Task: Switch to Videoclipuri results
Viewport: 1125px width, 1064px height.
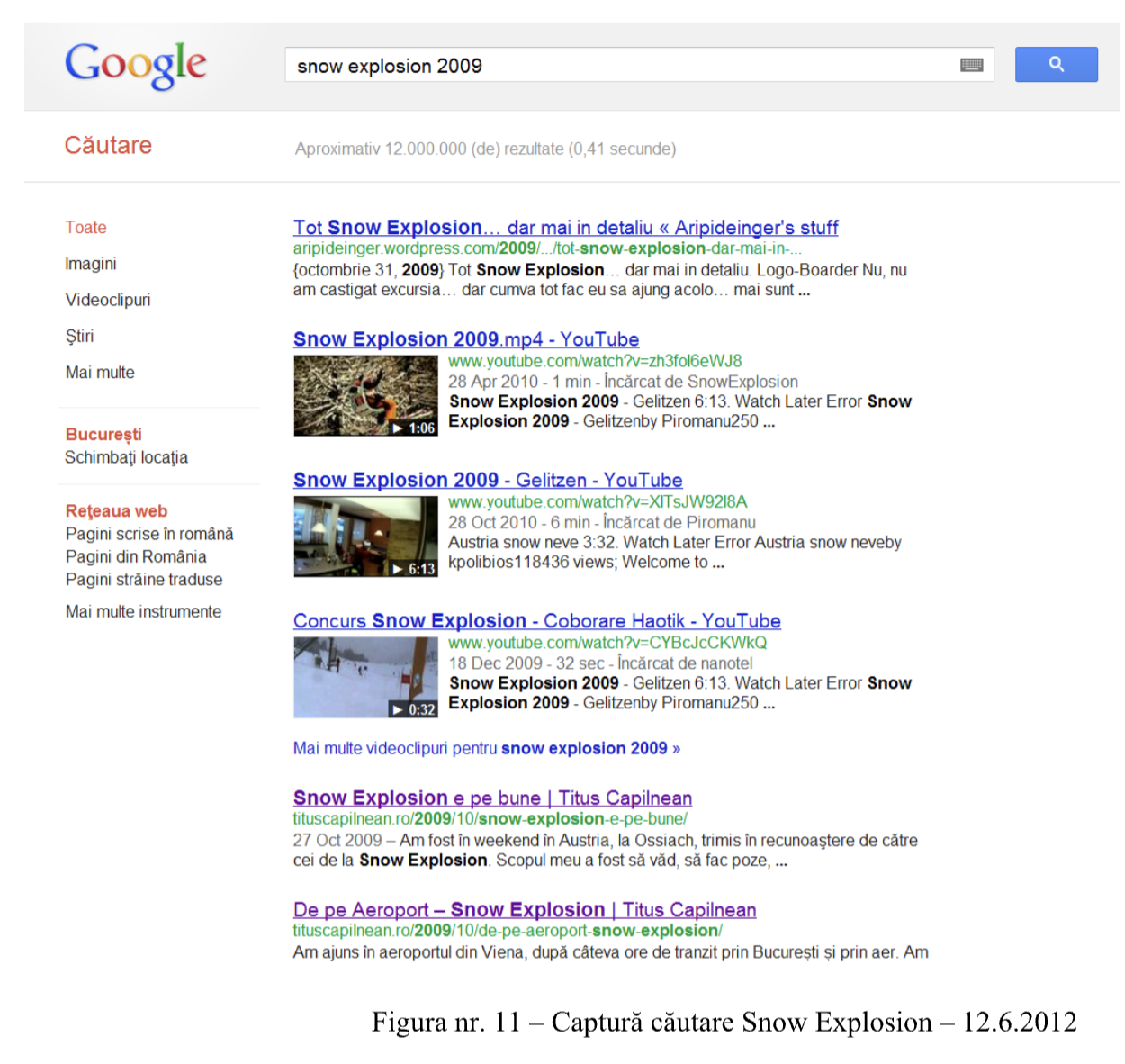Action: (x=108, y=300)
